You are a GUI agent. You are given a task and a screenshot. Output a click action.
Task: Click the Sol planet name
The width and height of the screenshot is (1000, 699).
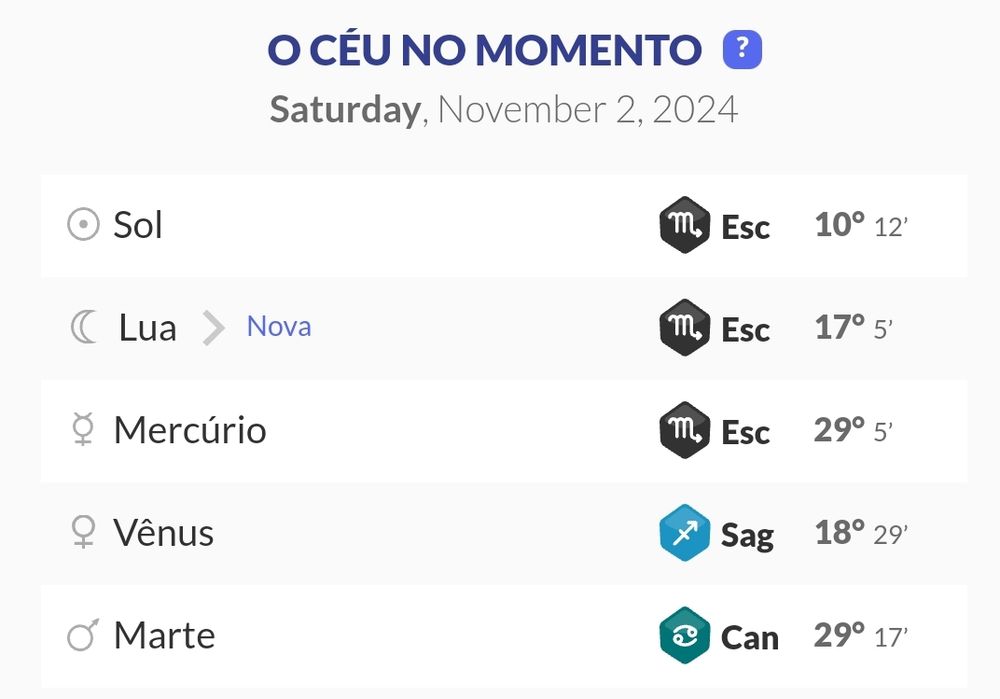click(138, 225)
